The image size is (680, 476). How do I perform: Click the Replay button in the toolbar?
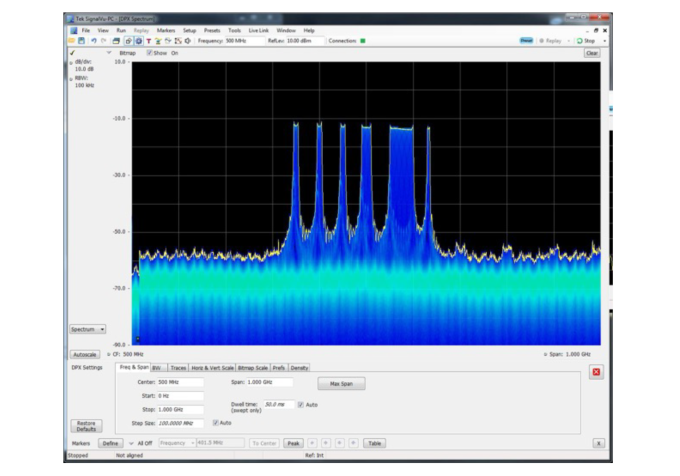pos(550,41)
